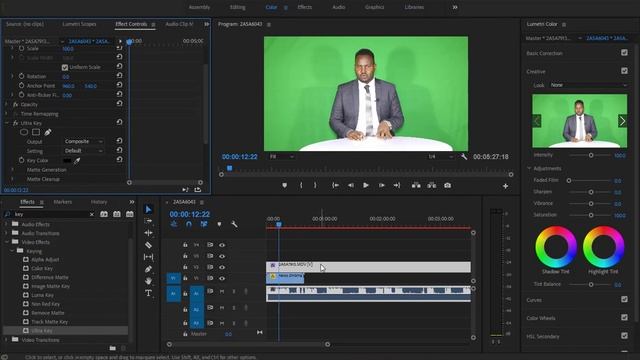The image size is (640, 360).
Task: Click Ultra Key ellipse mask icon
Action: [x=24, y=132]
